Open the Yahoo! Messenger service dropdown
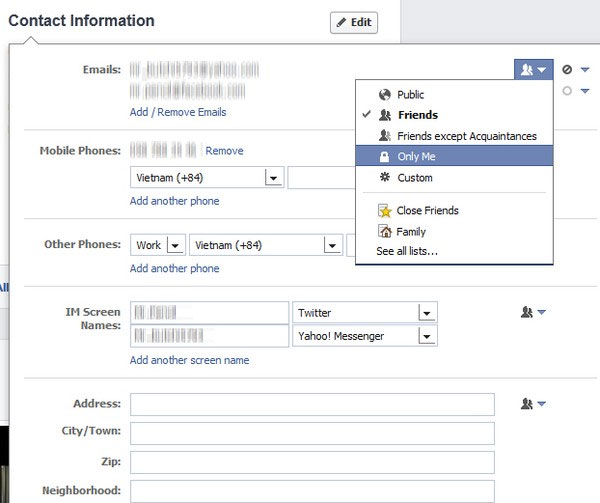The image size is (600, 503). 365,336
